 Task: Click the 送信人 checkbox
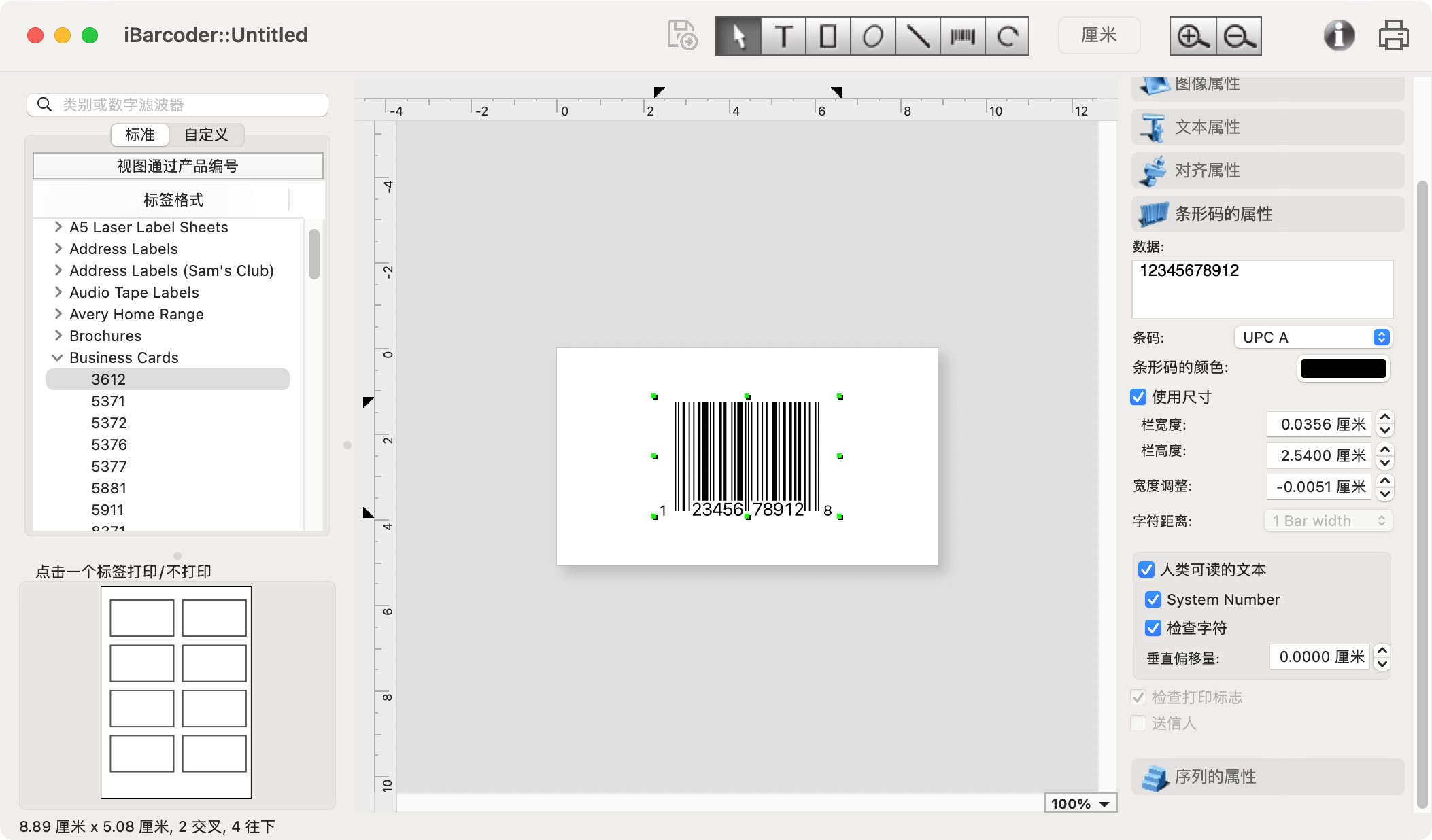1138,723
